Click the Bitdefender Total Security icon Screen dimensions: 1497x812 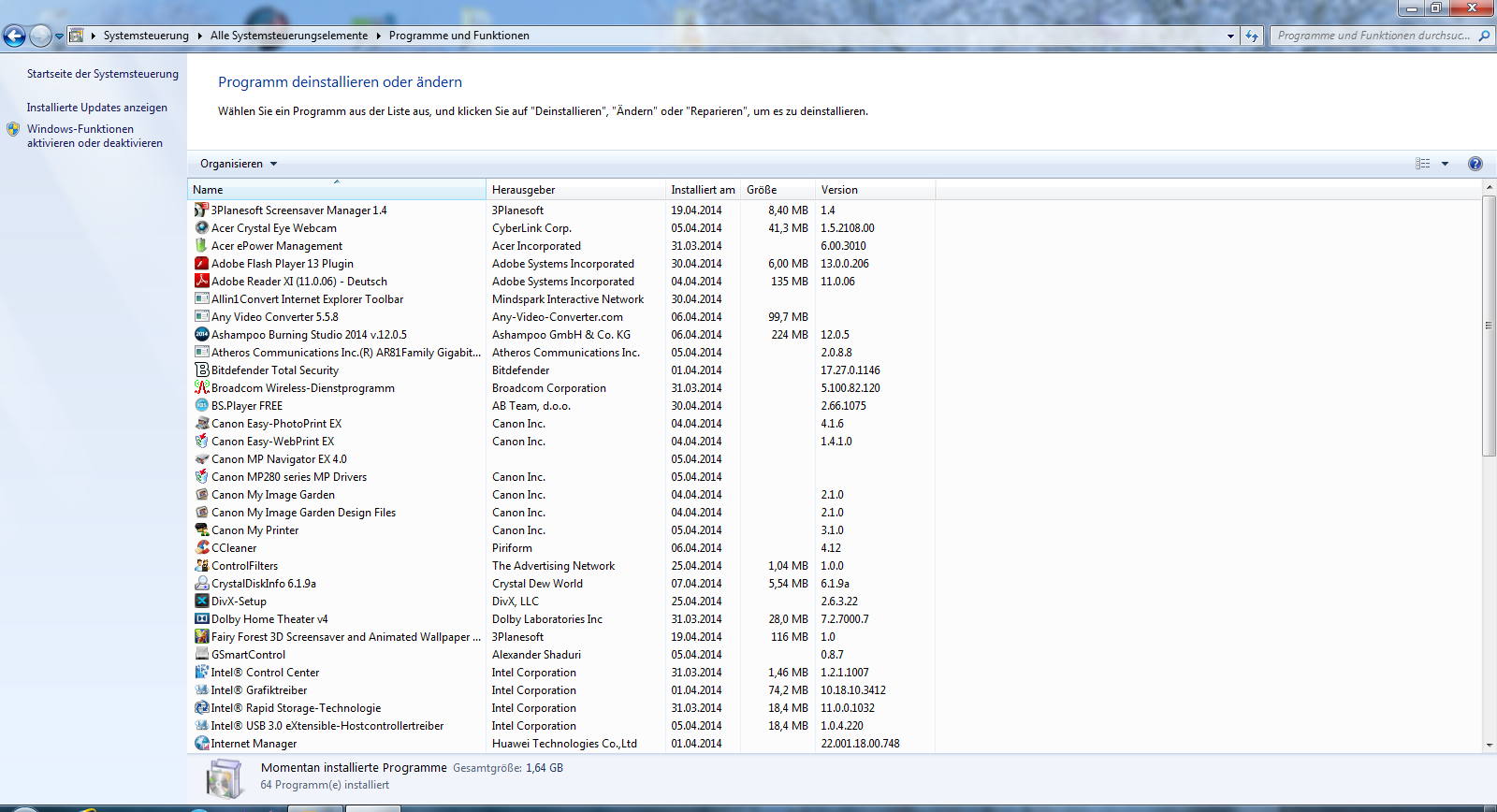[201, 370]
